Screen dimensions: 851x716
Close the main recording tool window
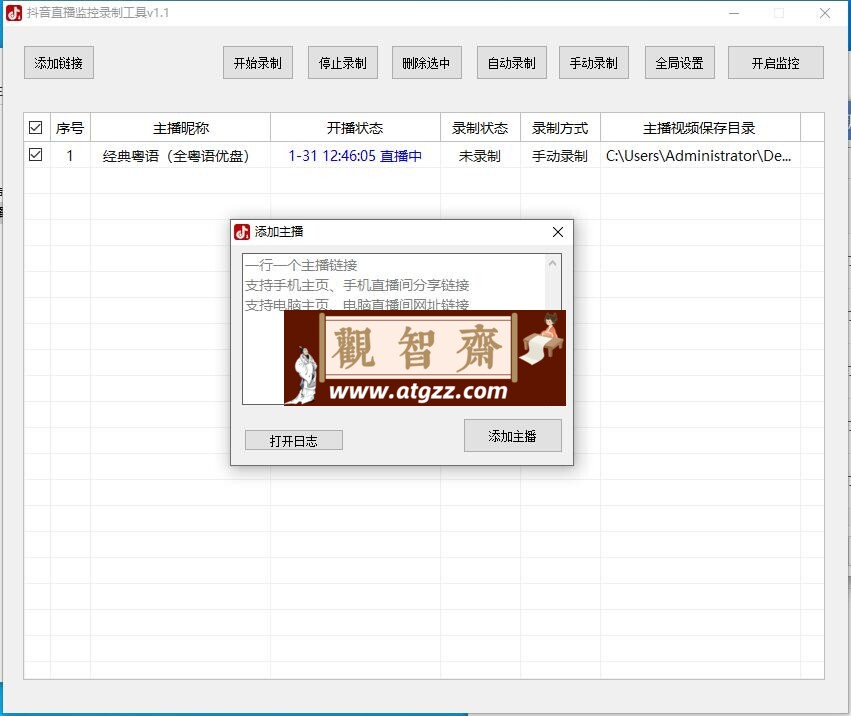pyautogui.click(x=825, y=13)
